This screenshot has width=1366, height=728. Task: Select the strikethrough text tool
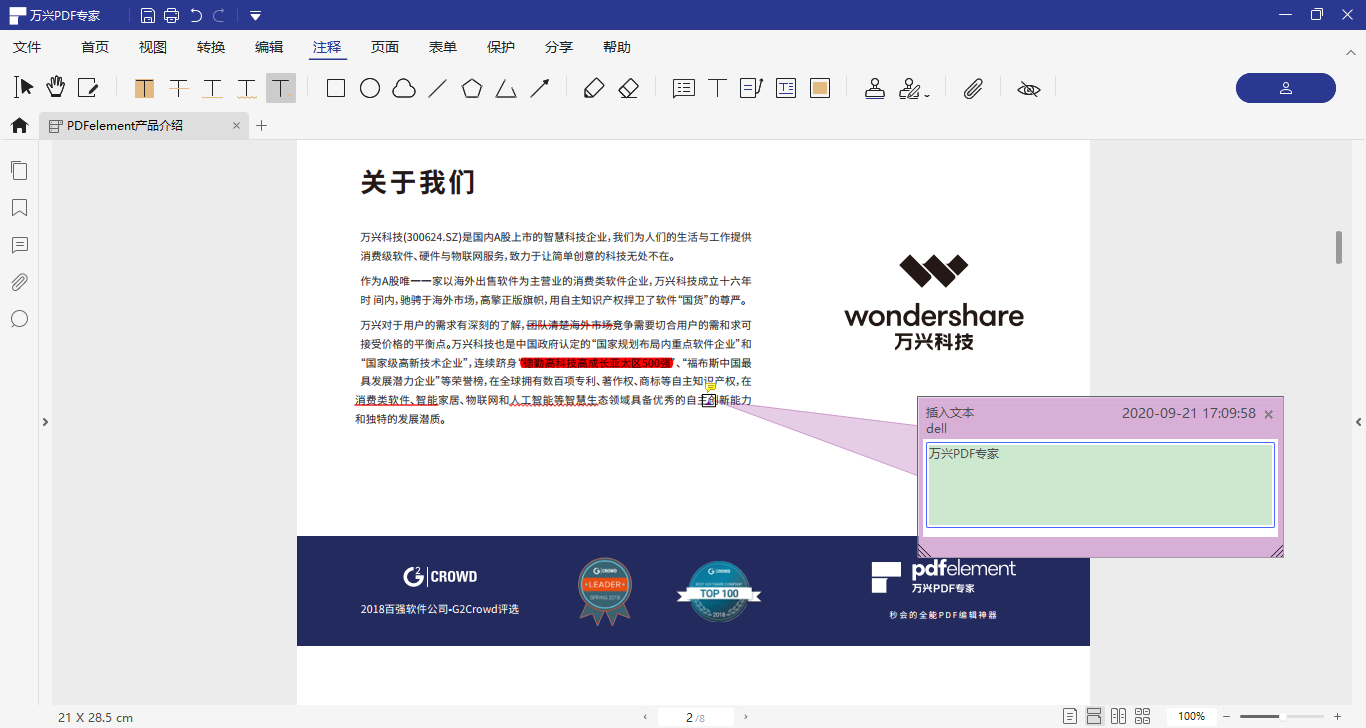click(x=179, y=88)
